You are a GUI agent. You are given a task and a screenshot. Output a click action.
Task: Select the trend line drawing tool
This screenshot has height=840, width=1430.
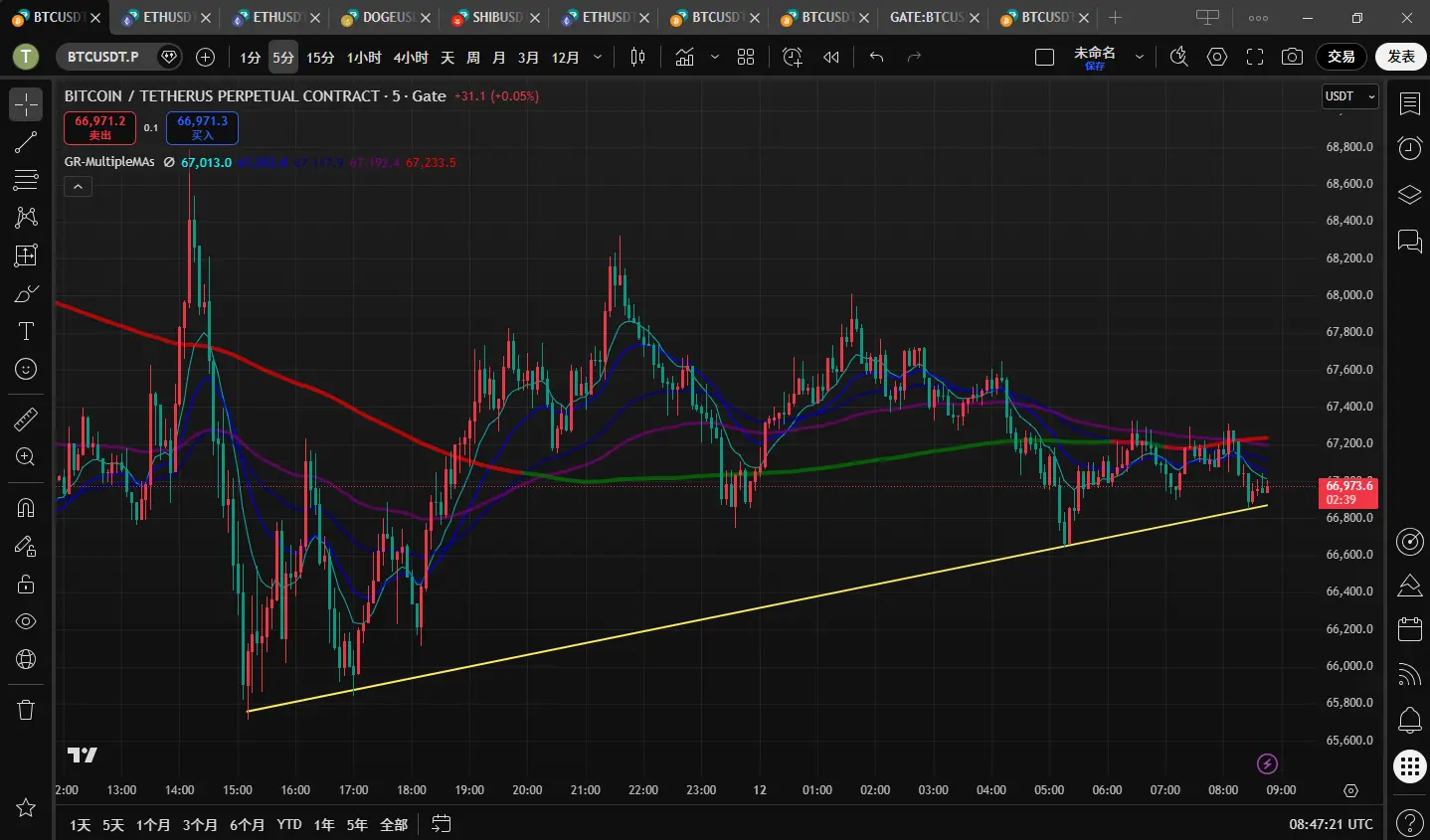coord(26,142)
